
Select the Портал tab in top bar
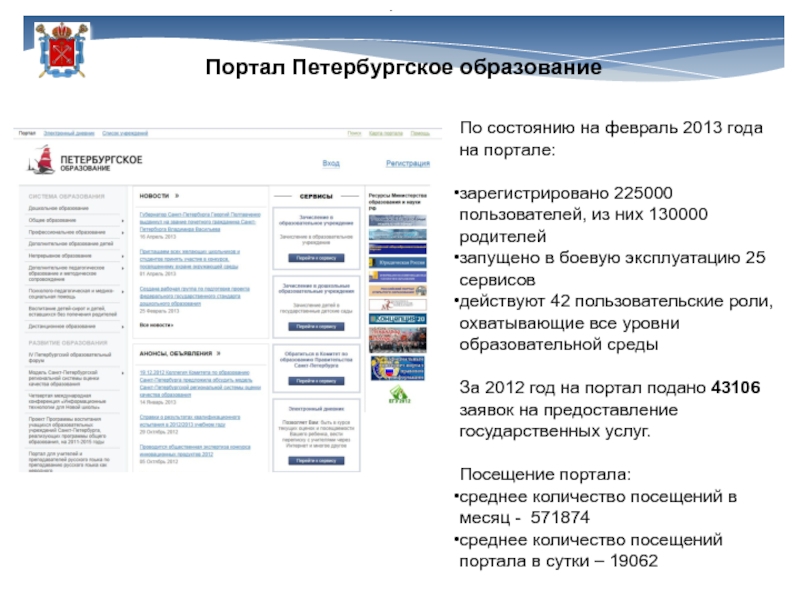click(x=27, y=133)
